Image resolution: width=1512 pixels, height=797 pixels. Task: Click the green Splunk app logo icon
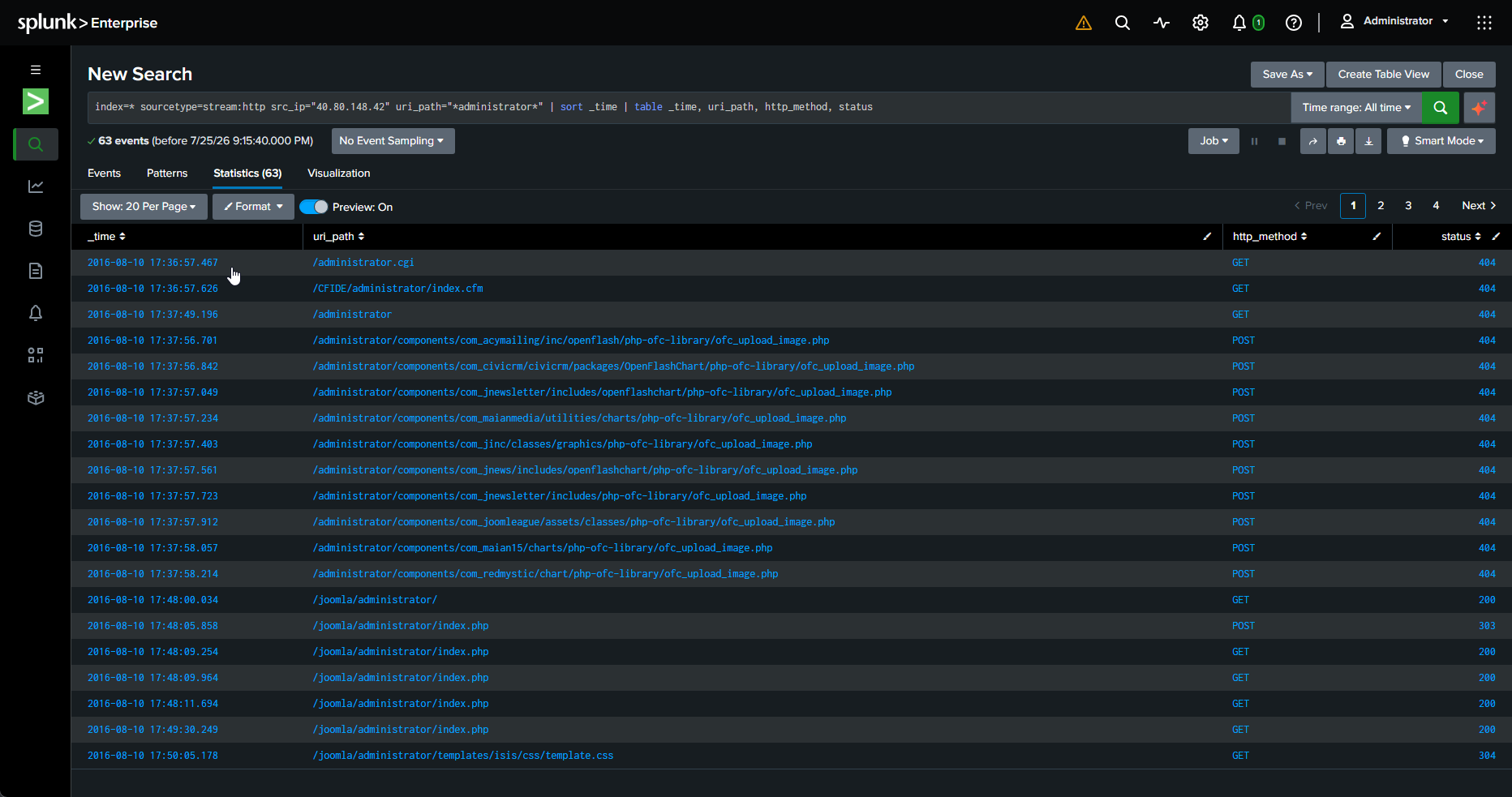coord(36,101)
